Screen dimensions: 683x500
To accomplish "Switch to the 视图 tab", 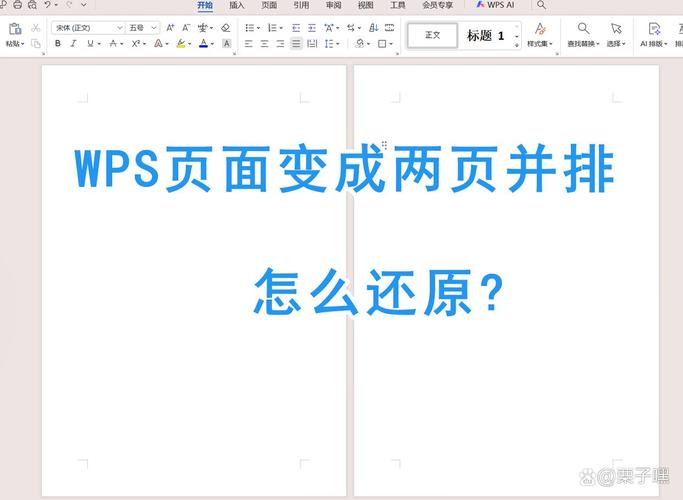I will click(365, 5).
